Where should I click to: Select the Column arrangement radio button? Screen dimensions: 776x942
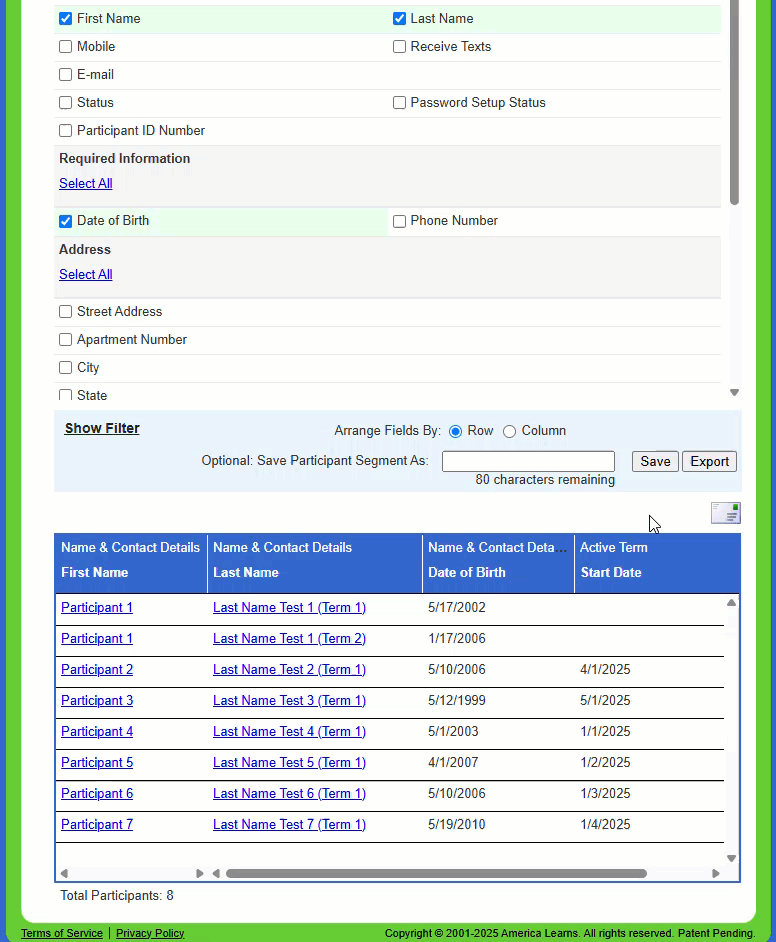click(x=510, y=431)
